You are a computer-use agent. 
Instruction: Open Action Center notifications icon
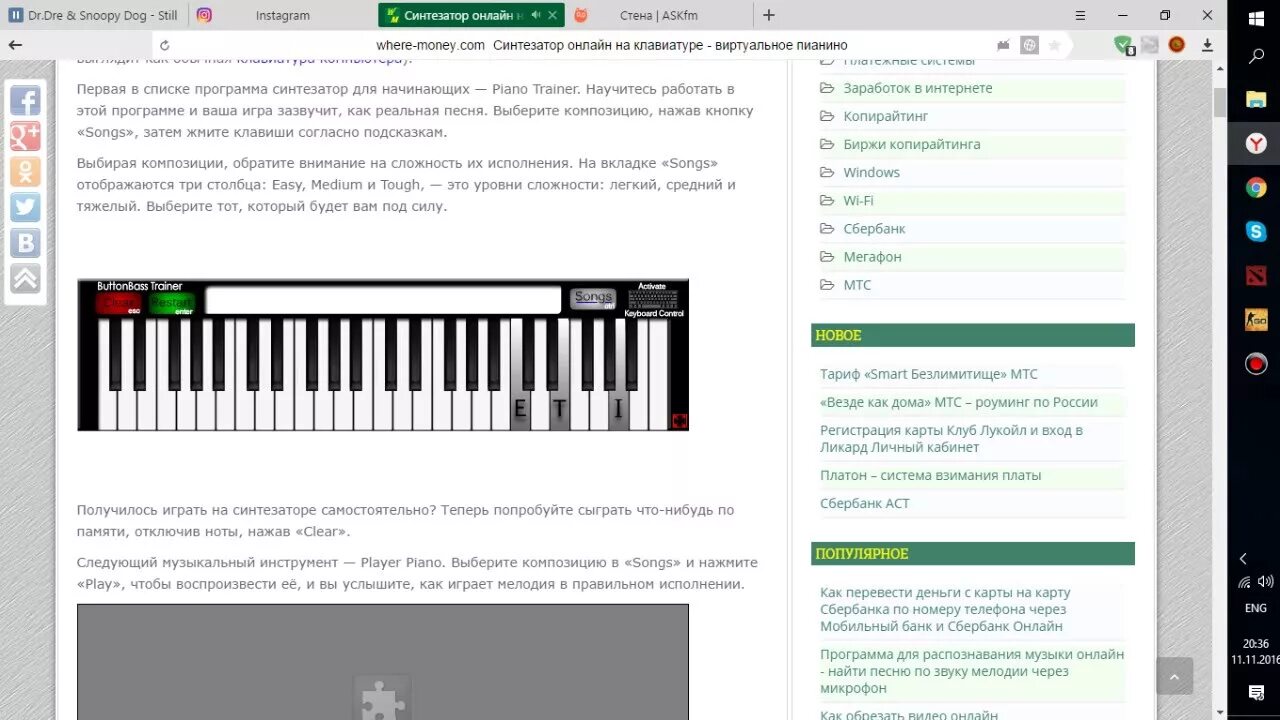click(1256, 692)
